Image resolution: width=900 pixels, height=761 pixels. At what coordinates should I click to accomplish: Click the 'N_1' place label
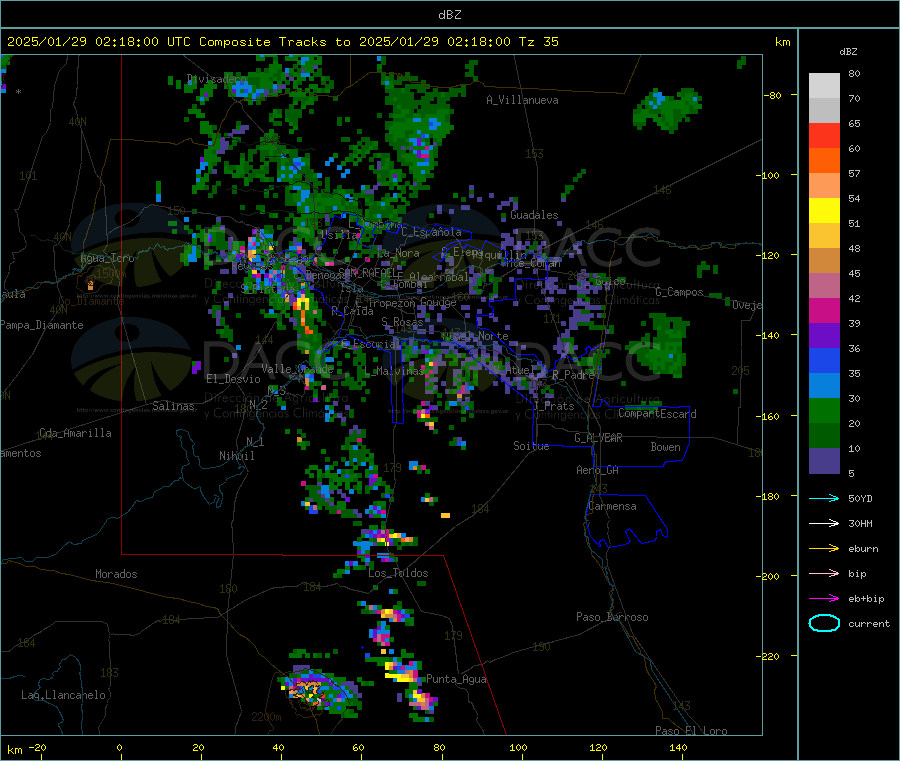255,442
